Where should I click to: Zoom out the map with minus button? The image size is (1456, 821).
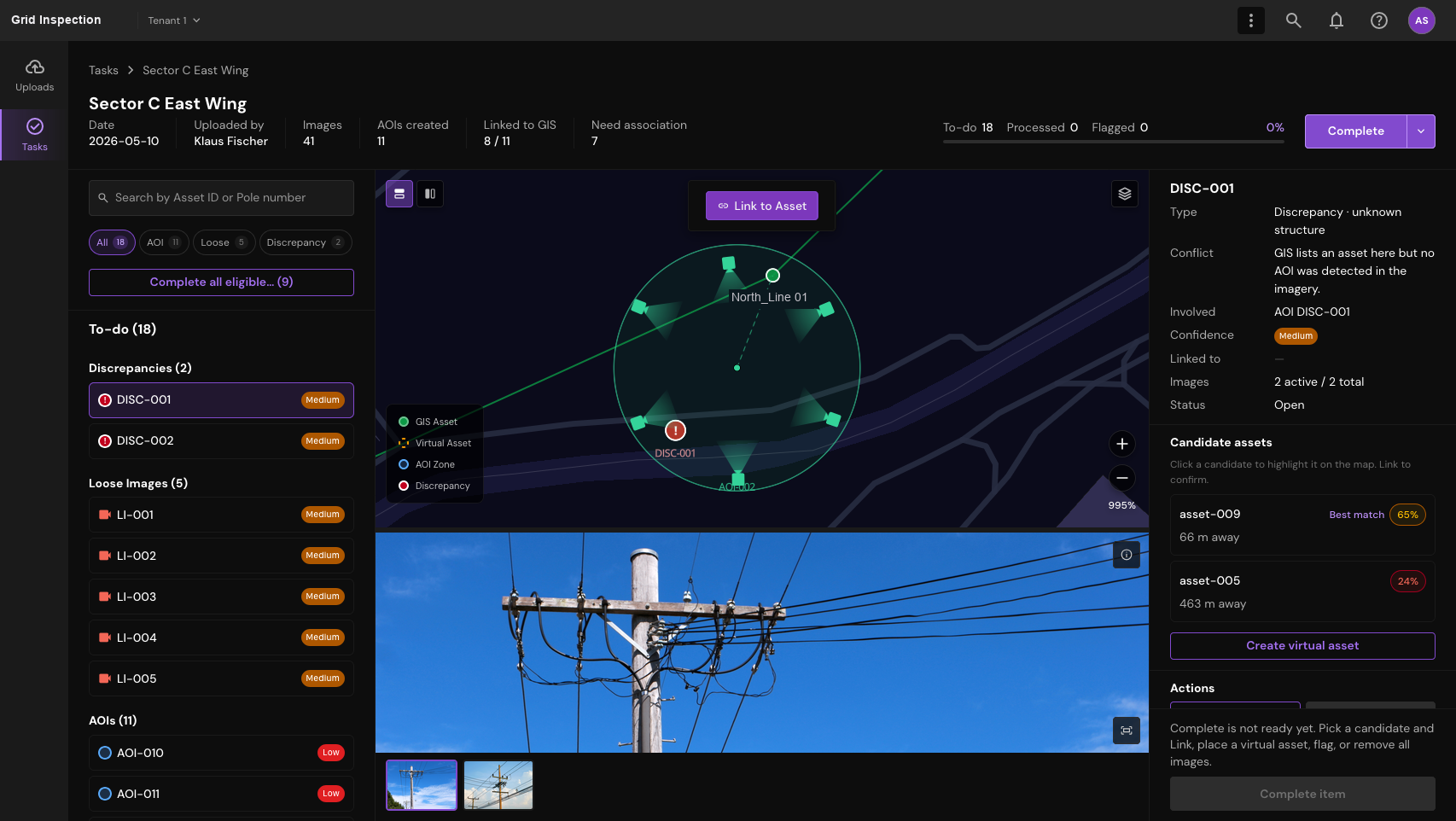(x=1122, y=478)
